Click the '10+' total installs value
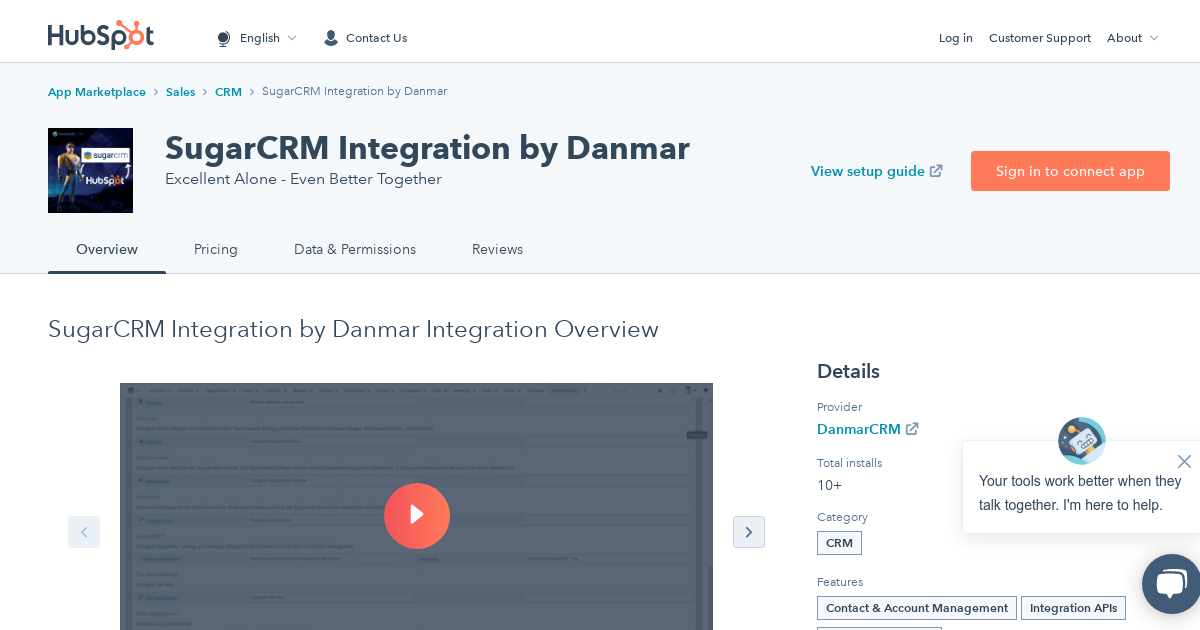 click(x=829, y=485)
